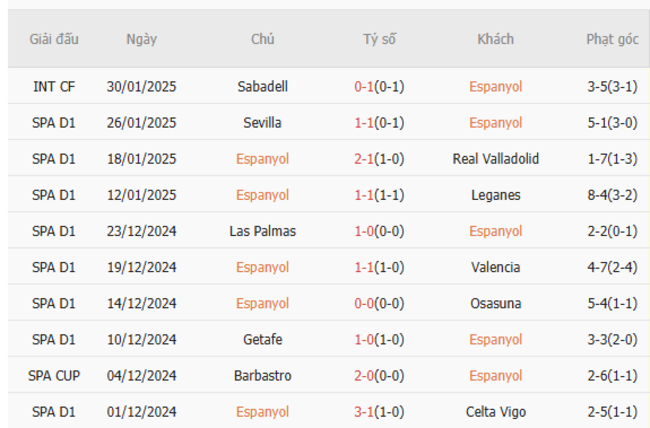Open the Las Palmas team link
650x428 pixels.
262,231
